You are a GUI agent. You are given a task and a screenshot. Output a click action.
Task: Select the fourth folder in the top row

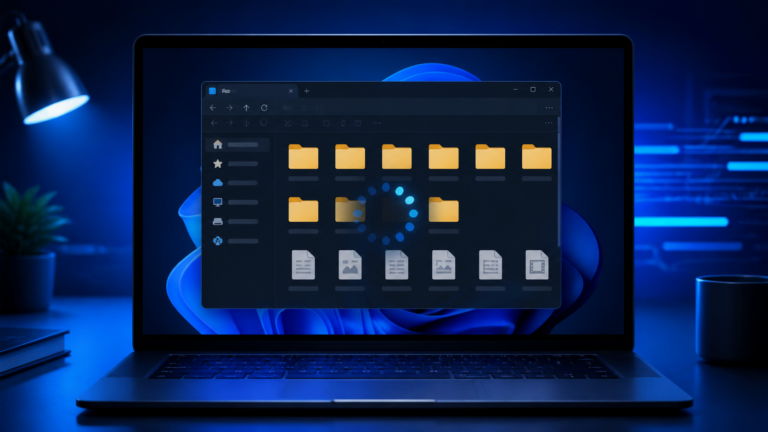(443, 157)
